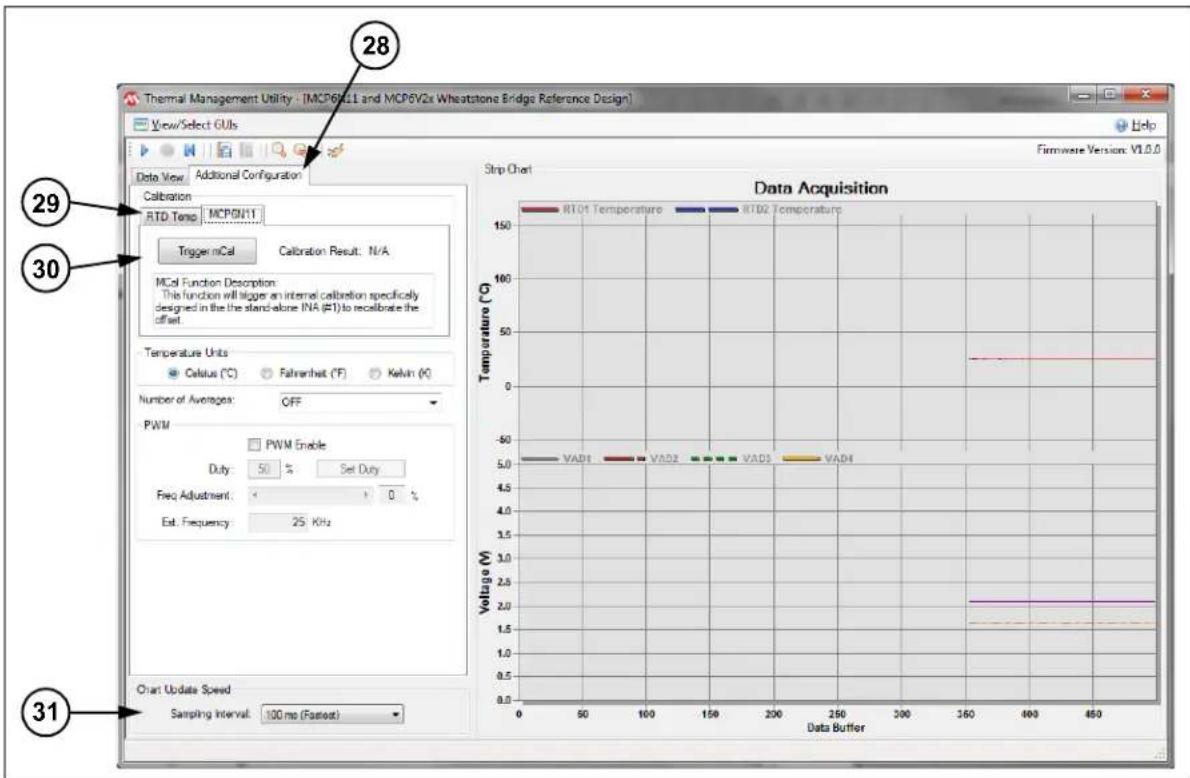Click the blue Help question mark icon
1190x778 pixels.
[x=1121, y=125]
